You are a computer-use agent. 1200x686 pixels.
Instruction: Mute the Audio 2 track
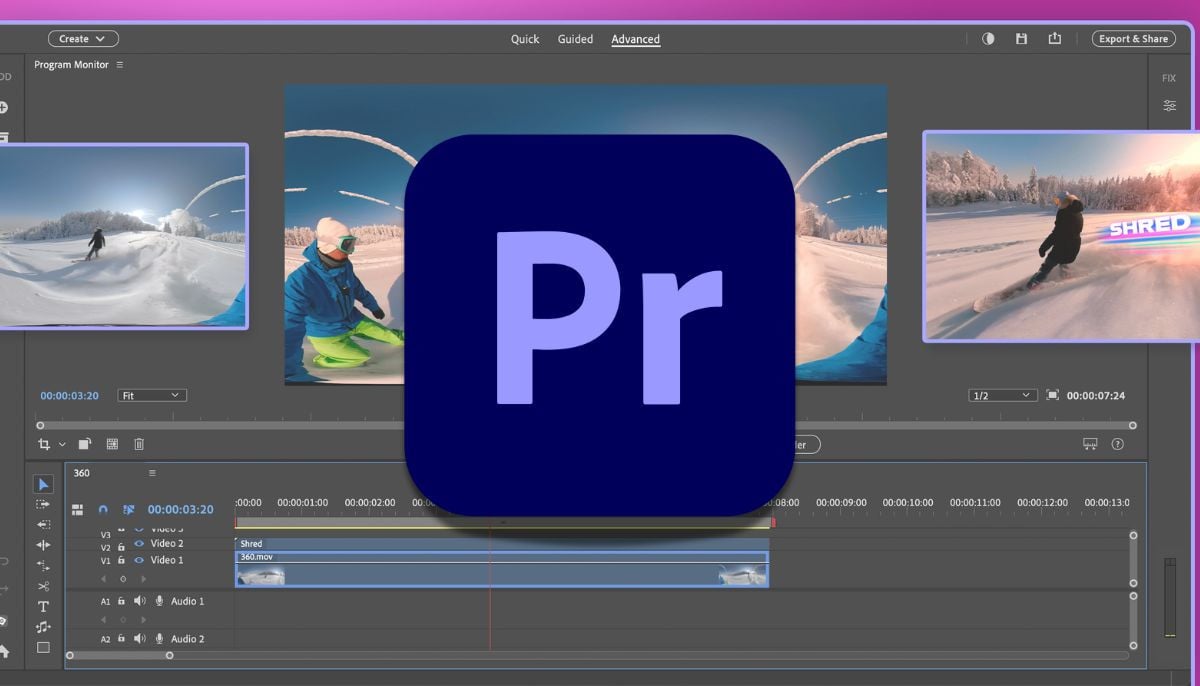(139, 639)
